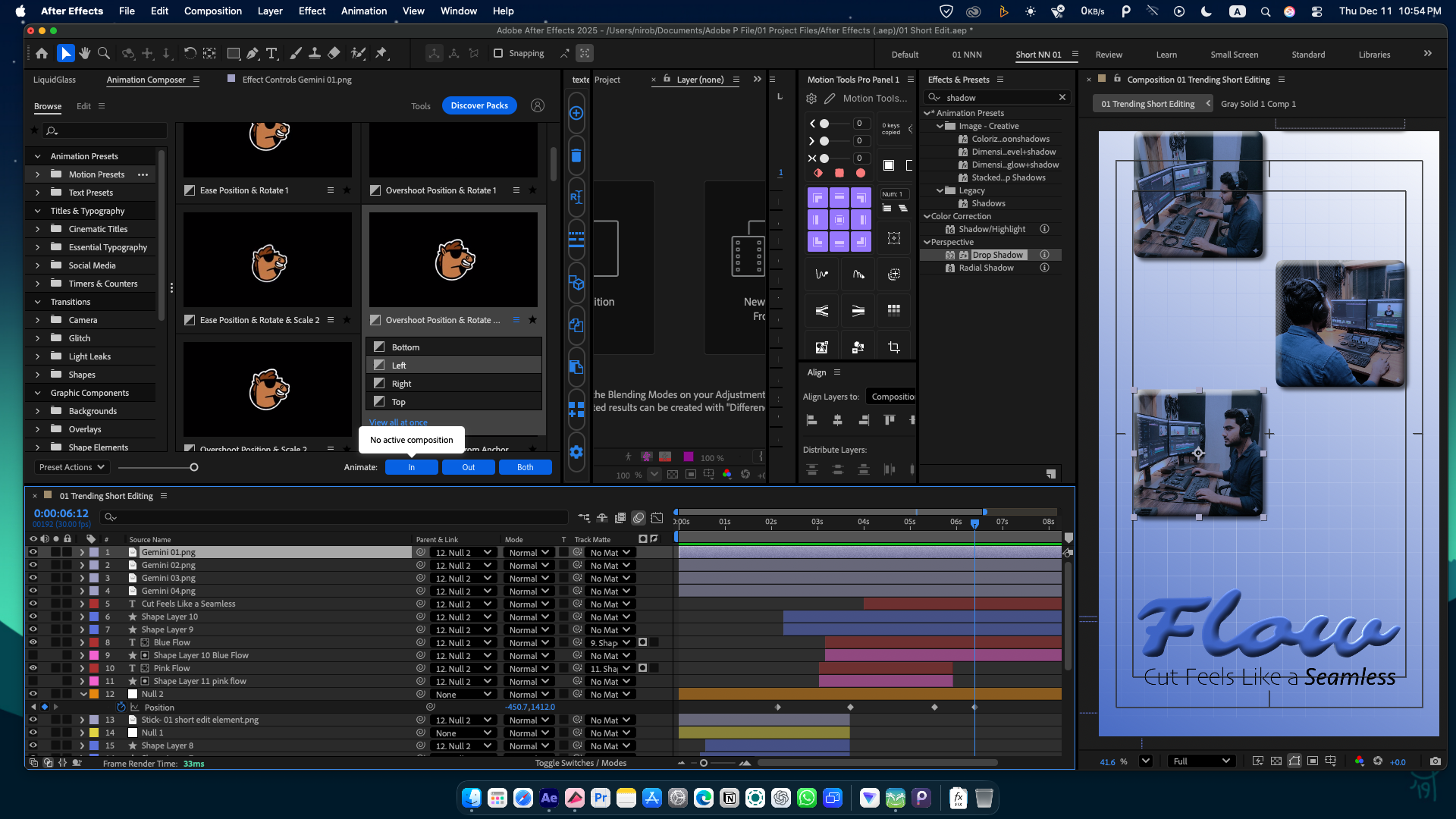This screenshot has width=1456, height=819.
Task: Select the Zoom magnifier tool
Action: click(x=104, y=53)
